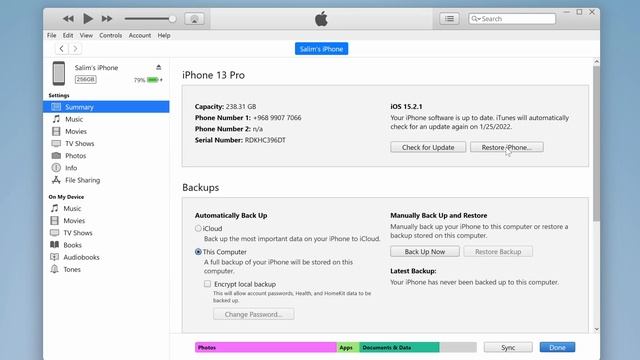
Task: Click the Sync button
Action: click(508, 347)
